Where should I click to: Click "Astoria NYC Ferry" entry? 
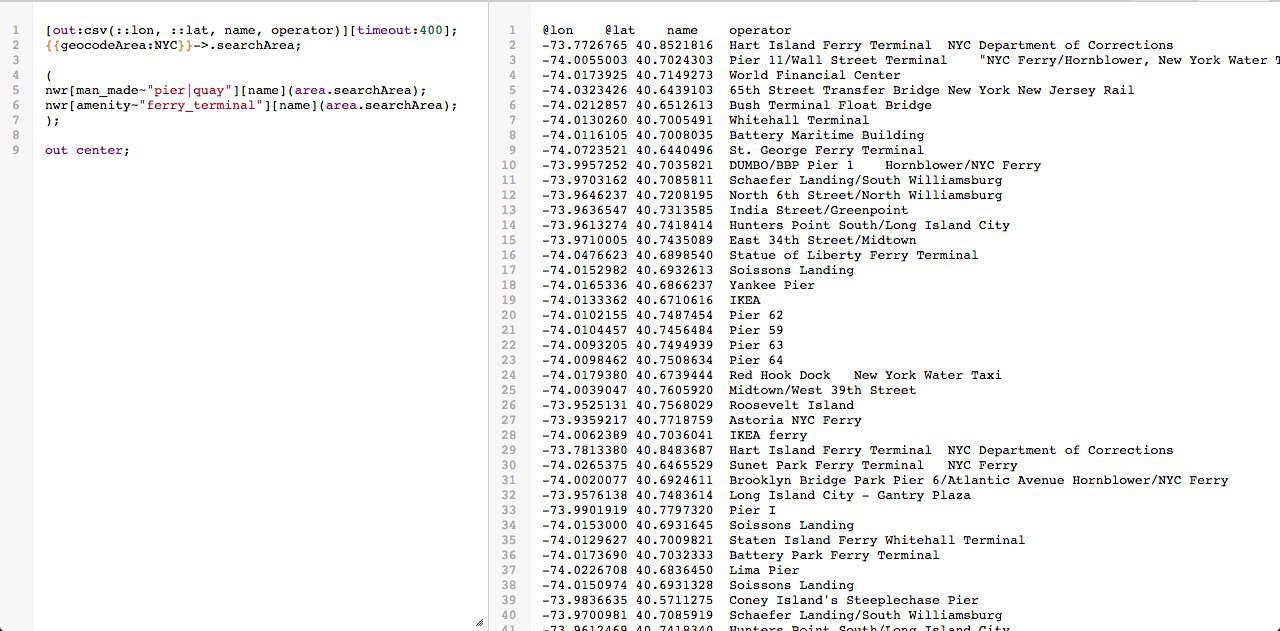pyautogui.click(x=795, y=420)
